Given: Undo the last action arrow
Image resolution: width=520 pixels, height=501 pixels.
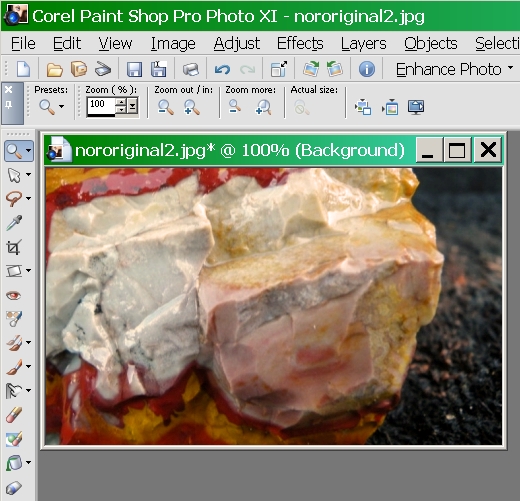Looking at the screenshot, I should [x=222, y=70].
